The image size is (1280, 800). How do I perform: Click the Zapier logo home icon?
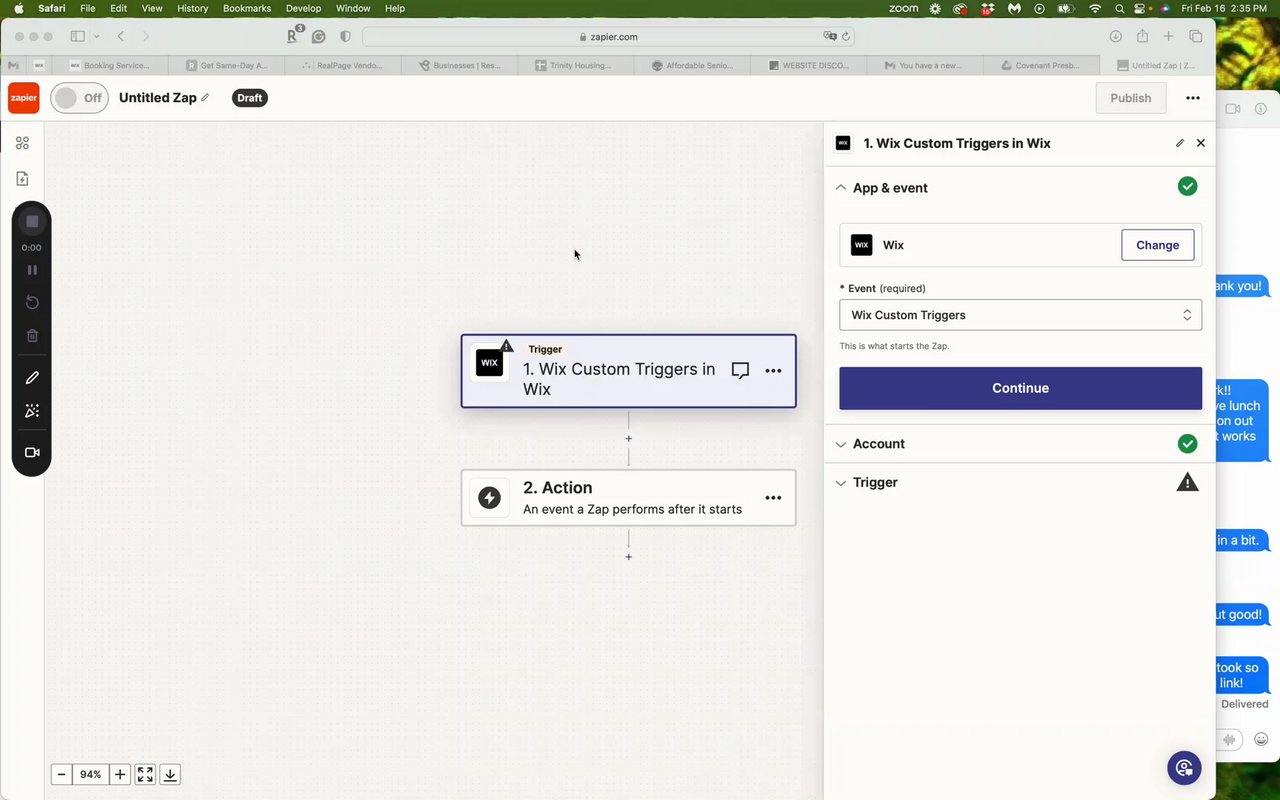23,98
